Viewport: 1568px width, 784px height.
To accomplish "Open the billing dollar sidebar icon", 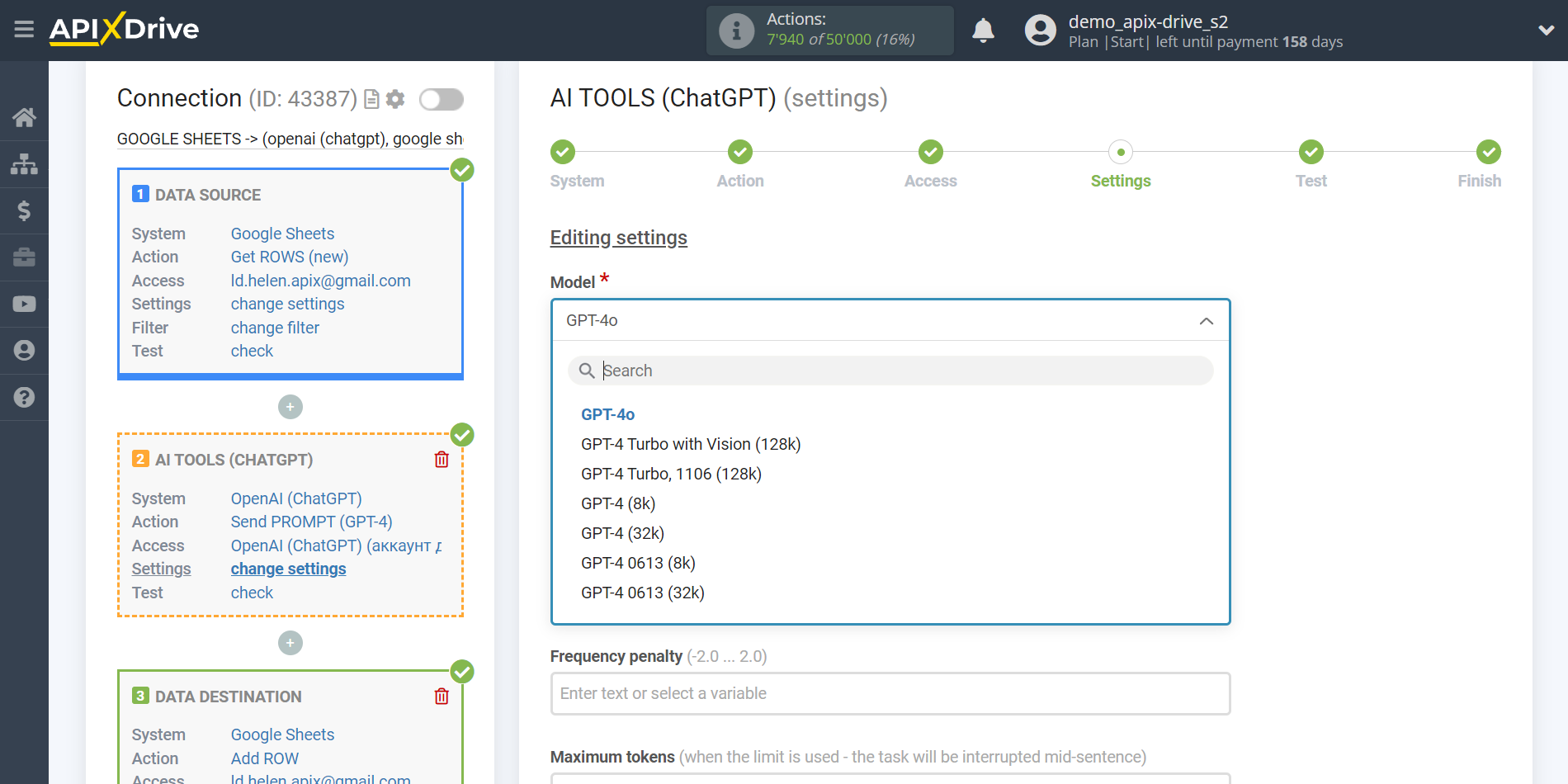I will click(24, 210).
